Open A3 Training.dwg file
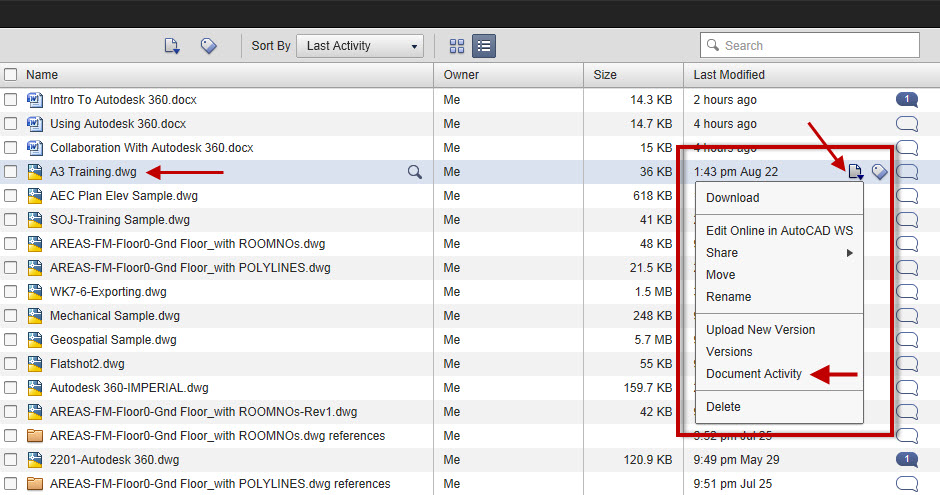Image resolution: width=940 pixels, height=495 pixels. pyautogui.click(x=93, y=172)
